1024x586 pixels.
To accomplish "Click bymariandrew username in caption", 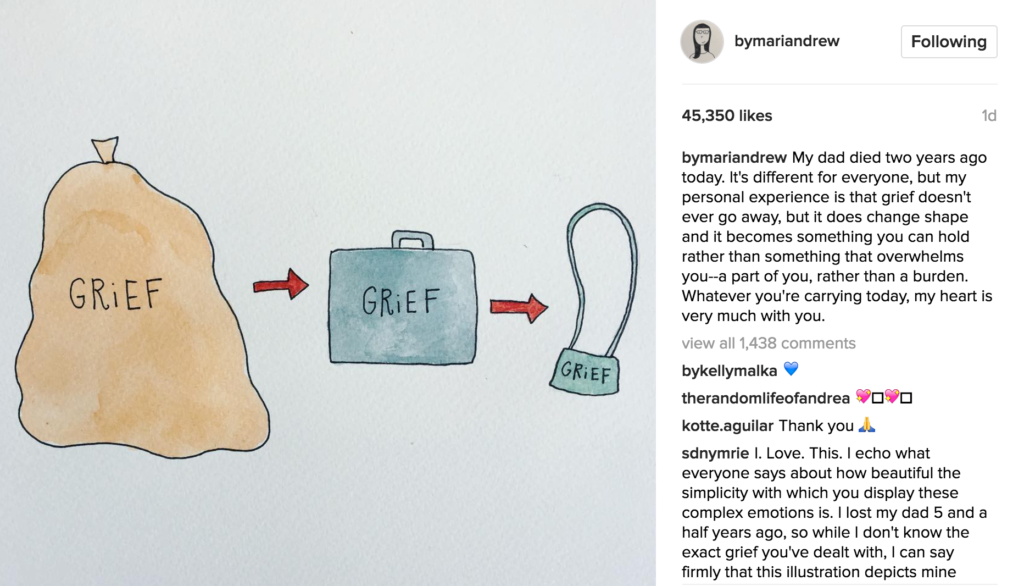I will point(734,157).
